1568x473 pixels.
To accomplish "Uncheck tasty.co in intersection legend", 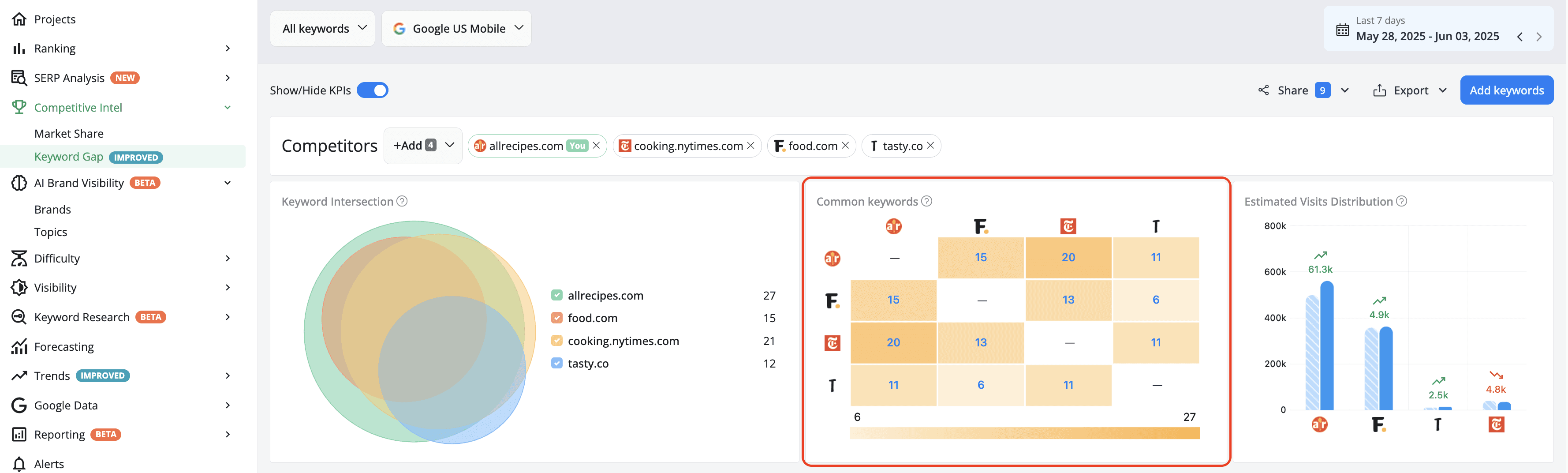I will point(556,364).
